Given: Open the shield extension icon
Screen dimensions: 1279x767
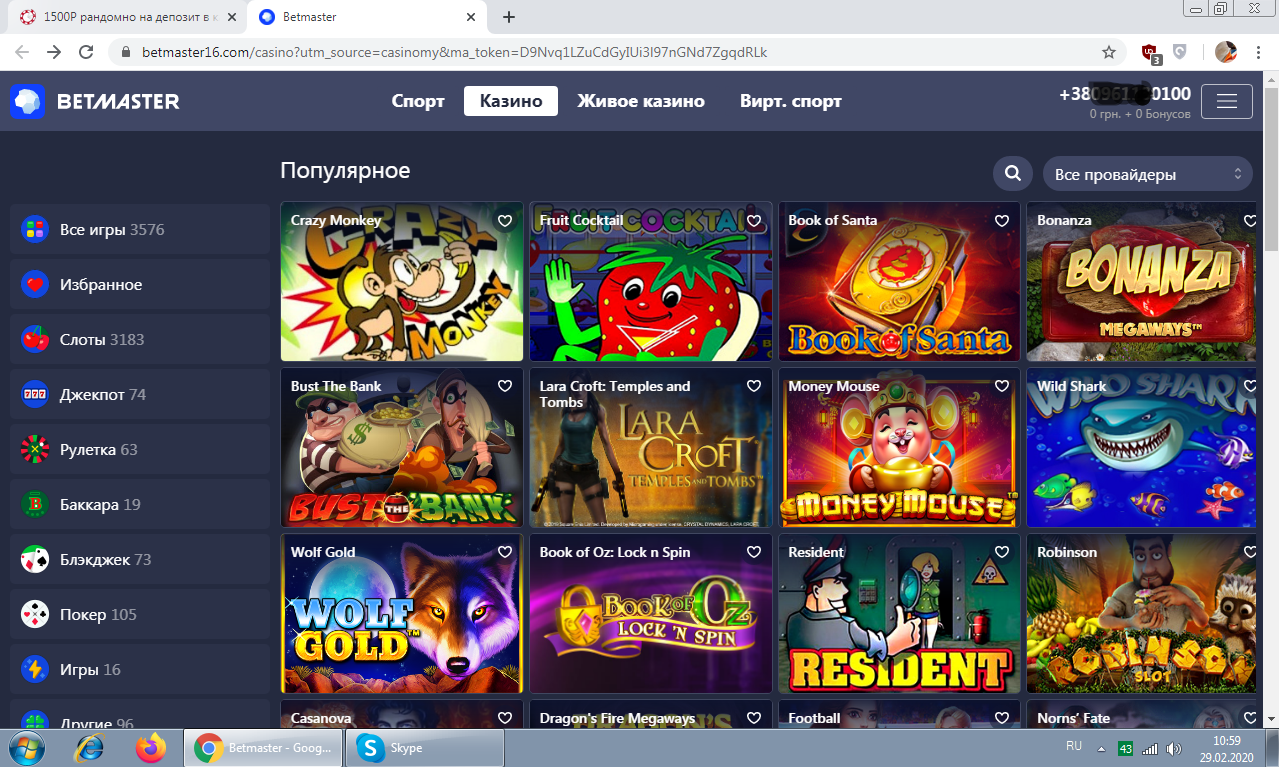Looking at the screenshot, I should coord(1180,52).
